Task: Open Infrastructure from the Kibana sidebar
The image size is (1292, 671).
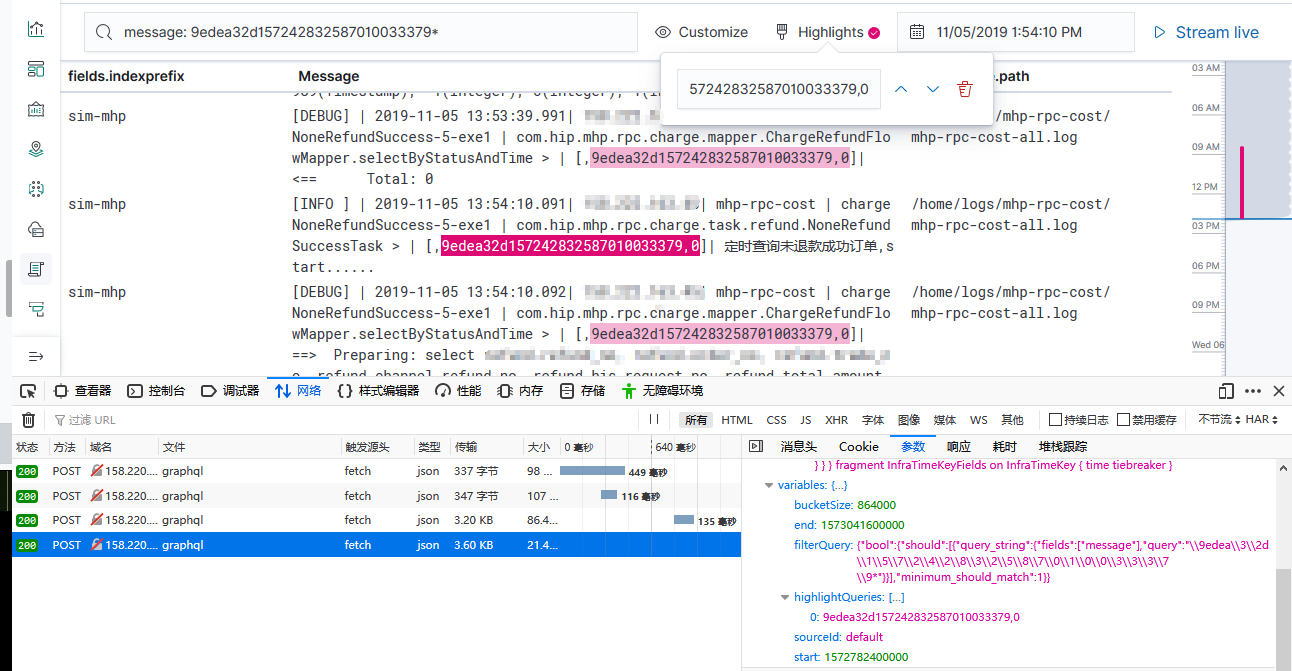Action: click(x=36, y=229)
